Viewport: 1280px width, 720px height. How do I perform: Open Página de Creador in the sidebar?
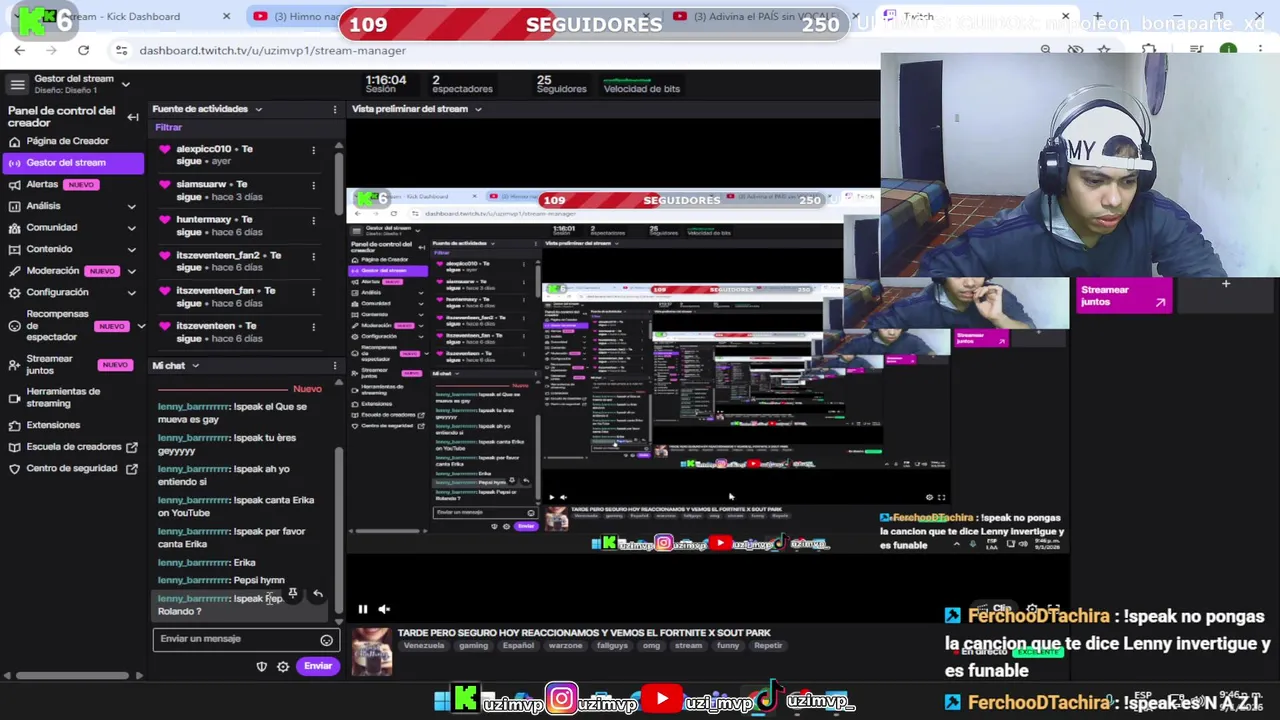(x=67, y=141)
